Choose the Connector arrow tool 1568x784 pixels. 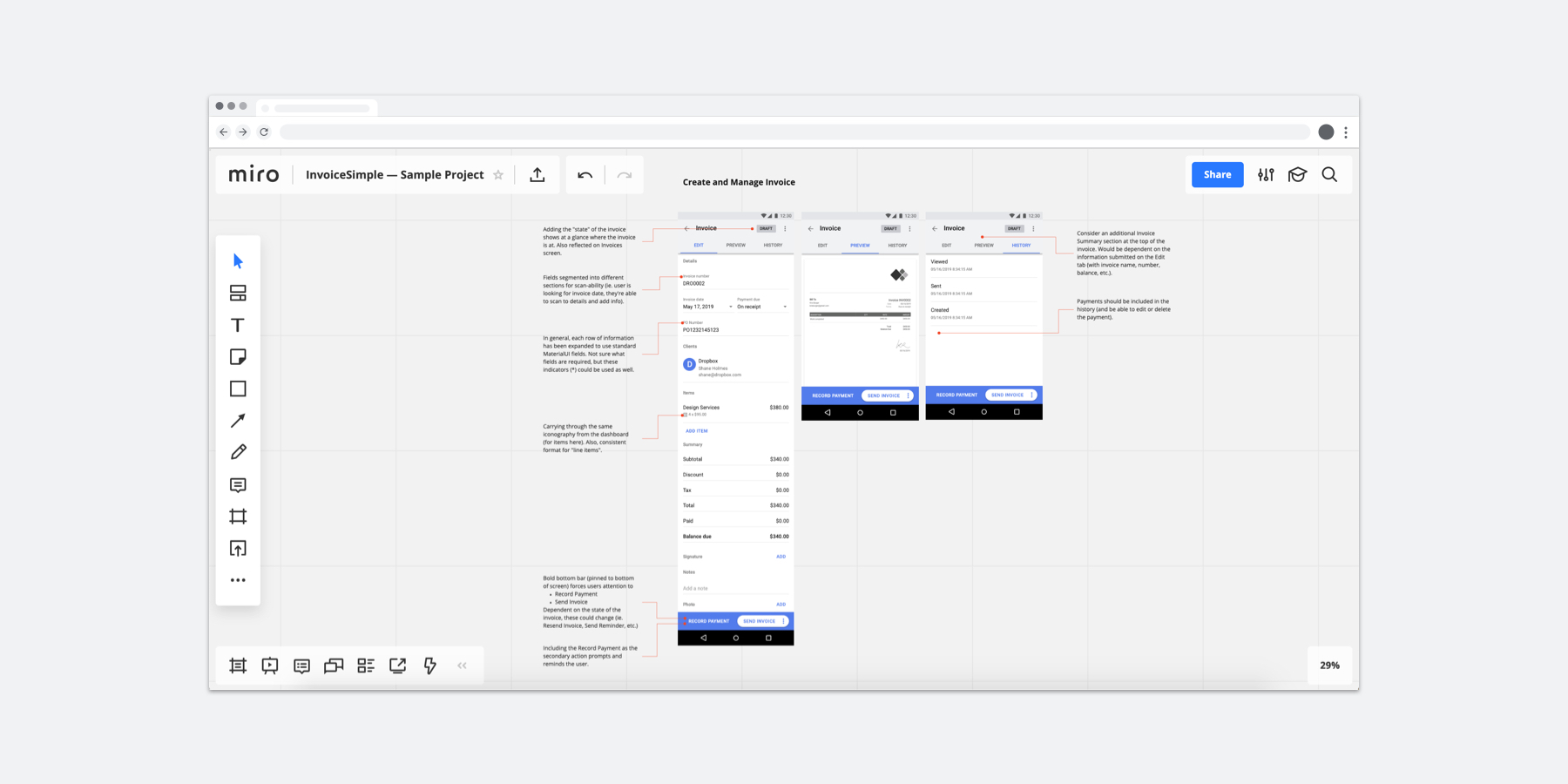[x=237, y=420]
